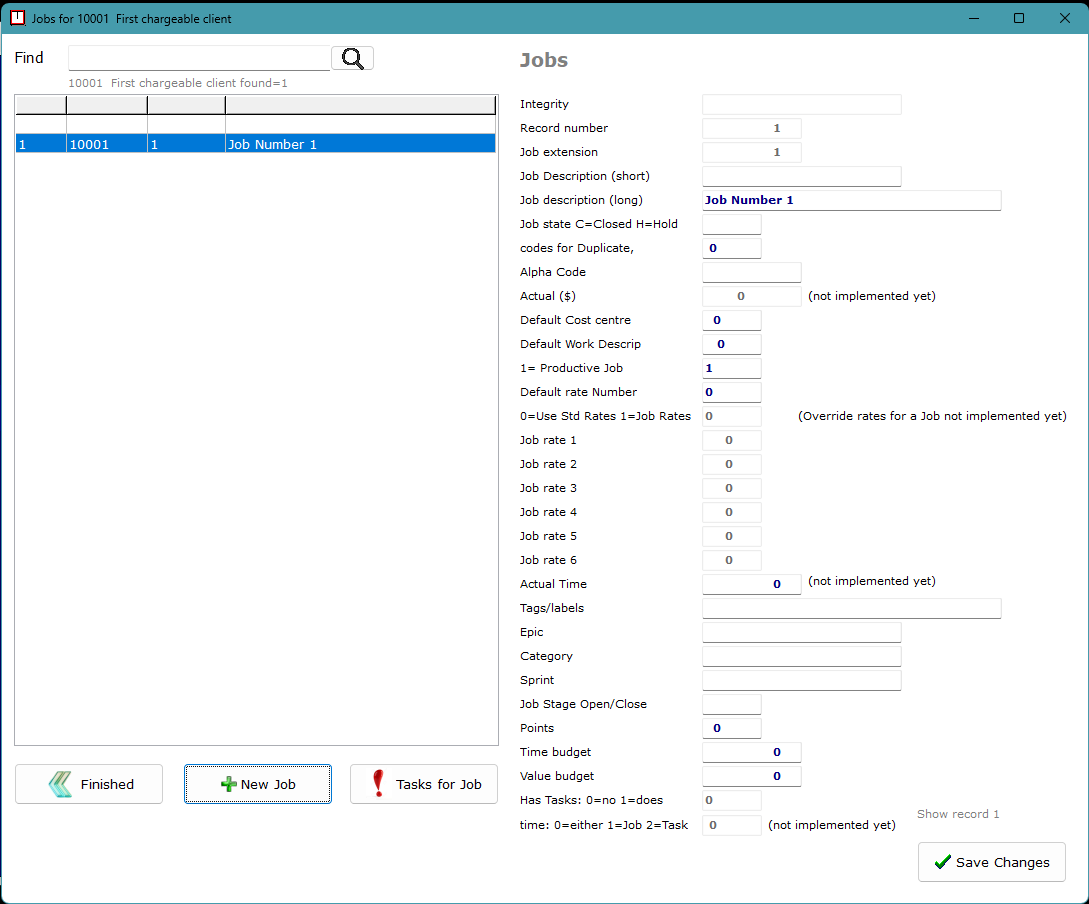Click the Finished button with back arrows
This screenshot has height=904, width=1089.
pos(89,784)
